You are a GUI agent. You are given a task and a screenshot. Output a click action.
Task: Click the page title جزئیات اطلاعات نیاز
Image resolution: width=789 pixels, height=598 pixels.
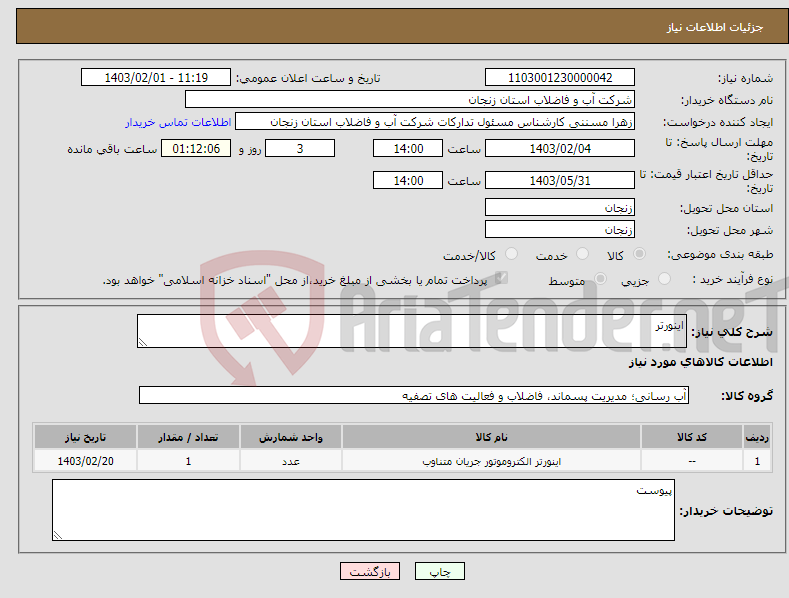pos(715,27)
